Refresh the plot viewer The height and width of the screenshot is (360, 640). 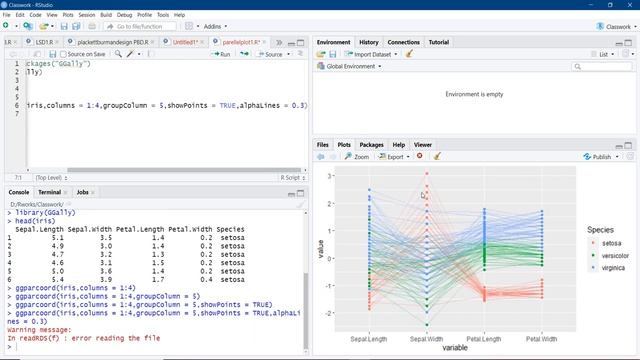(x=630, y=157)
